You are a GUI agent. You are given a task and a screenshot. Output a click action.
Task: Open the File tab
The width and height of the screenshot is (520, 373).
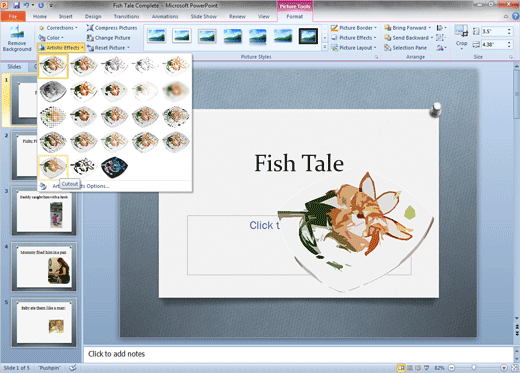click(13, 16)
